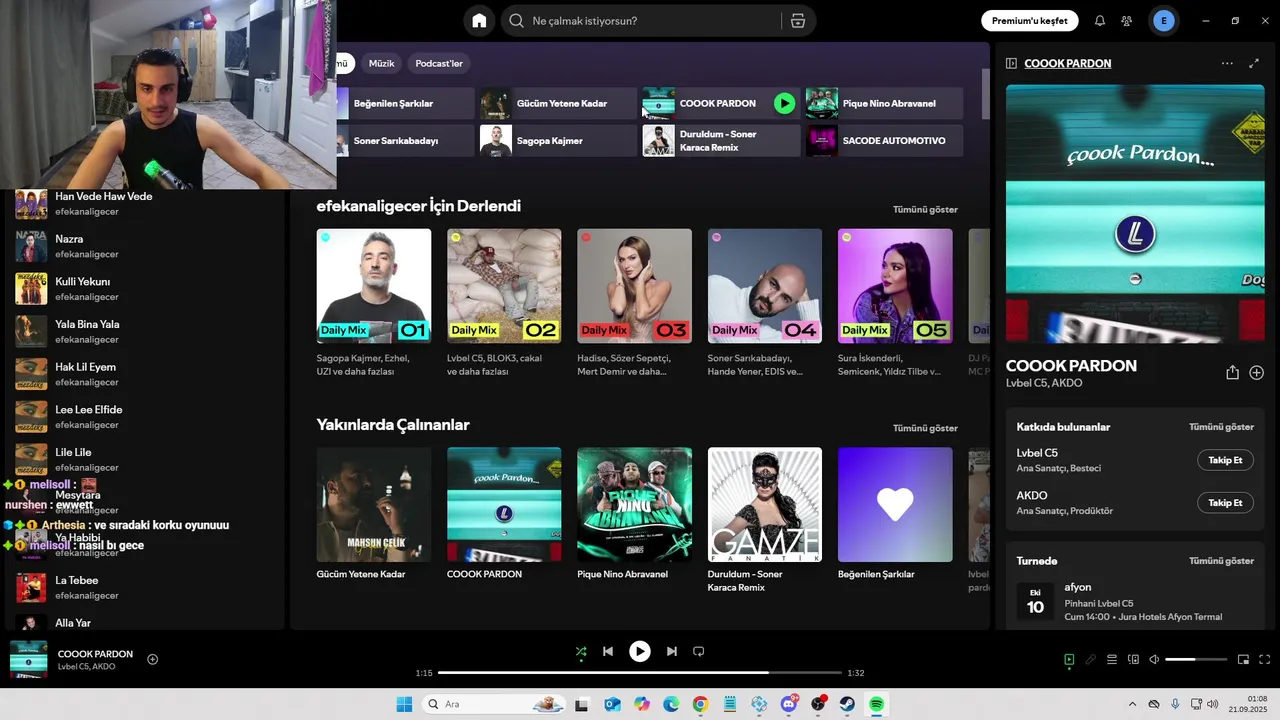Screen dimensions: 1280x720
Task: Open Duruldum - Soner Karaca Remix tile
Action: 721,141
